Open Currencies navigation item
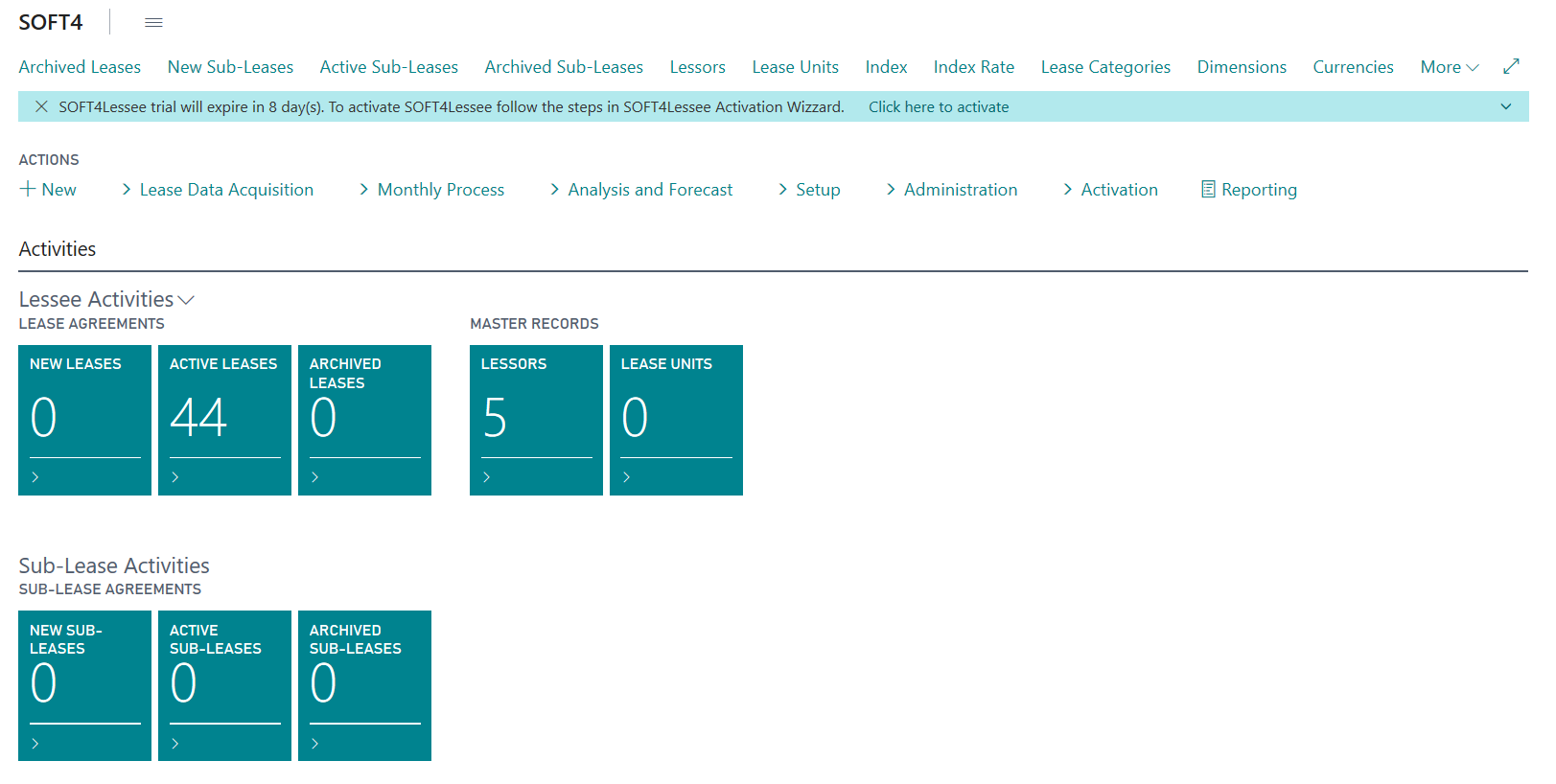 [1353, 67]
